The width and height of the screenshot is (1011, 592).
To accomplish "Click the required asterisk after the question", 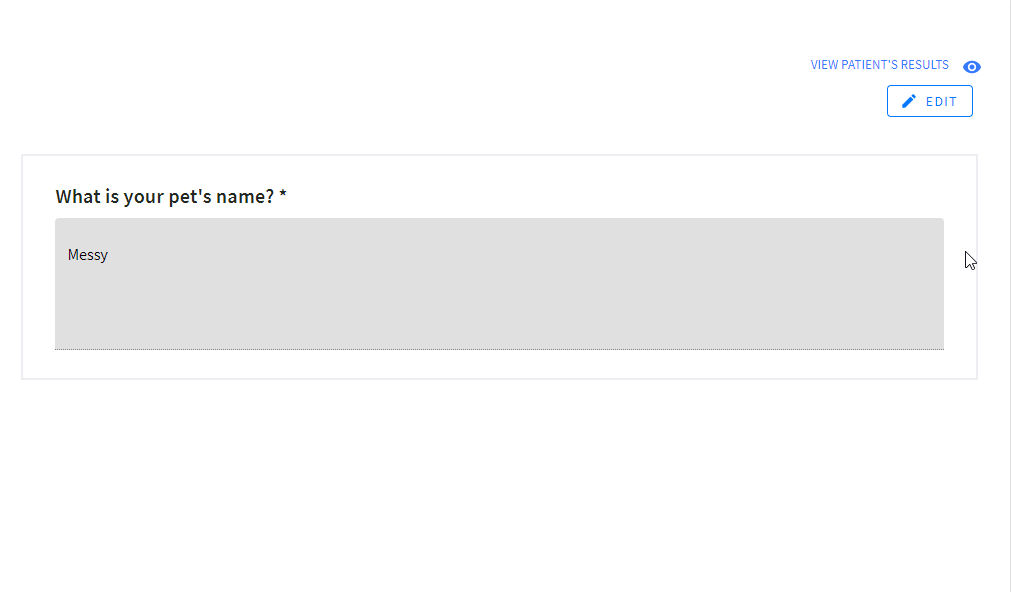I will click(x=283, y=196).
